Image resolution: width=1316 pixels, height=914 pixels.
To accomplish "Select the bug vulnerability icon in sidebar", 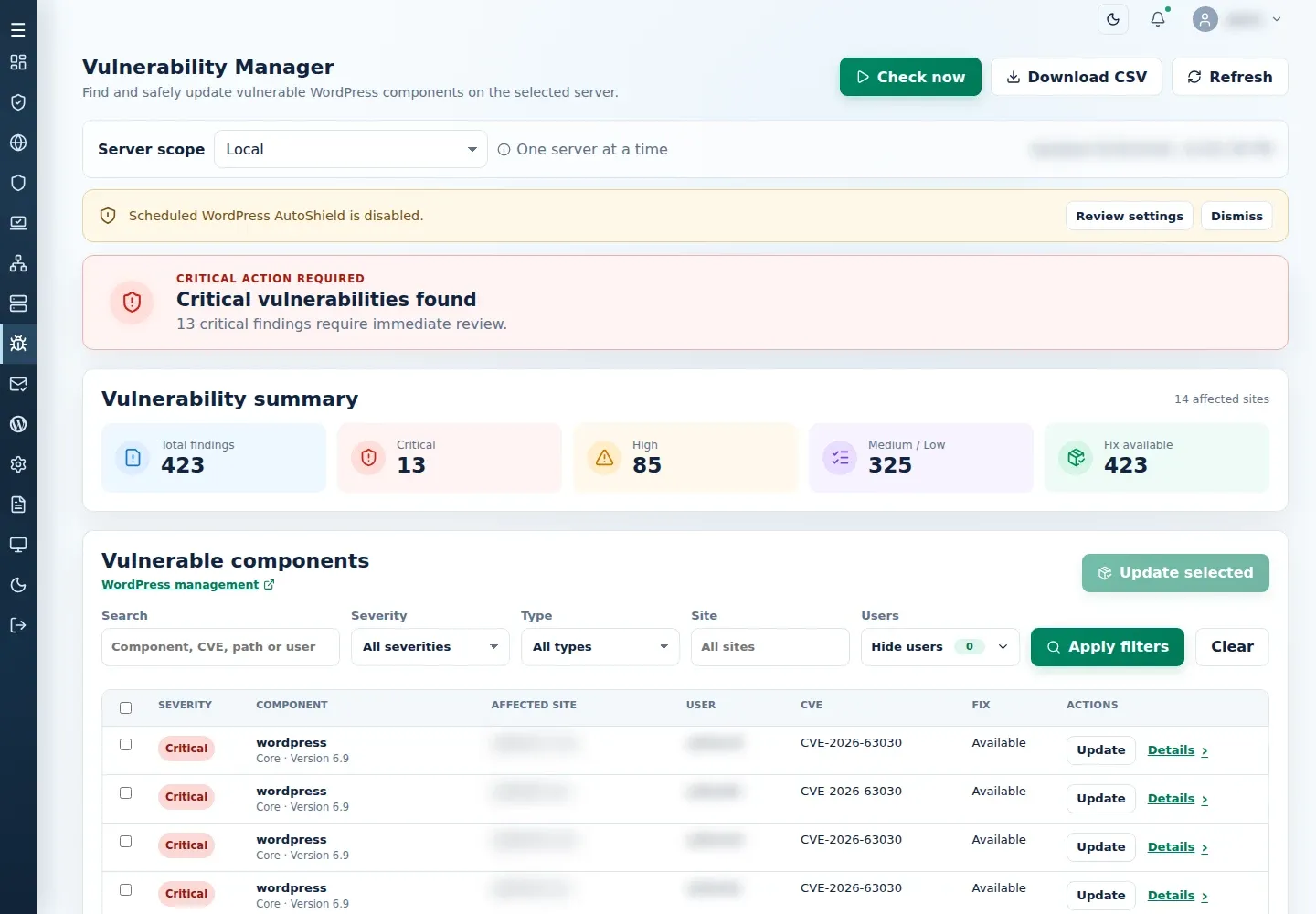I will click(18, 344).
